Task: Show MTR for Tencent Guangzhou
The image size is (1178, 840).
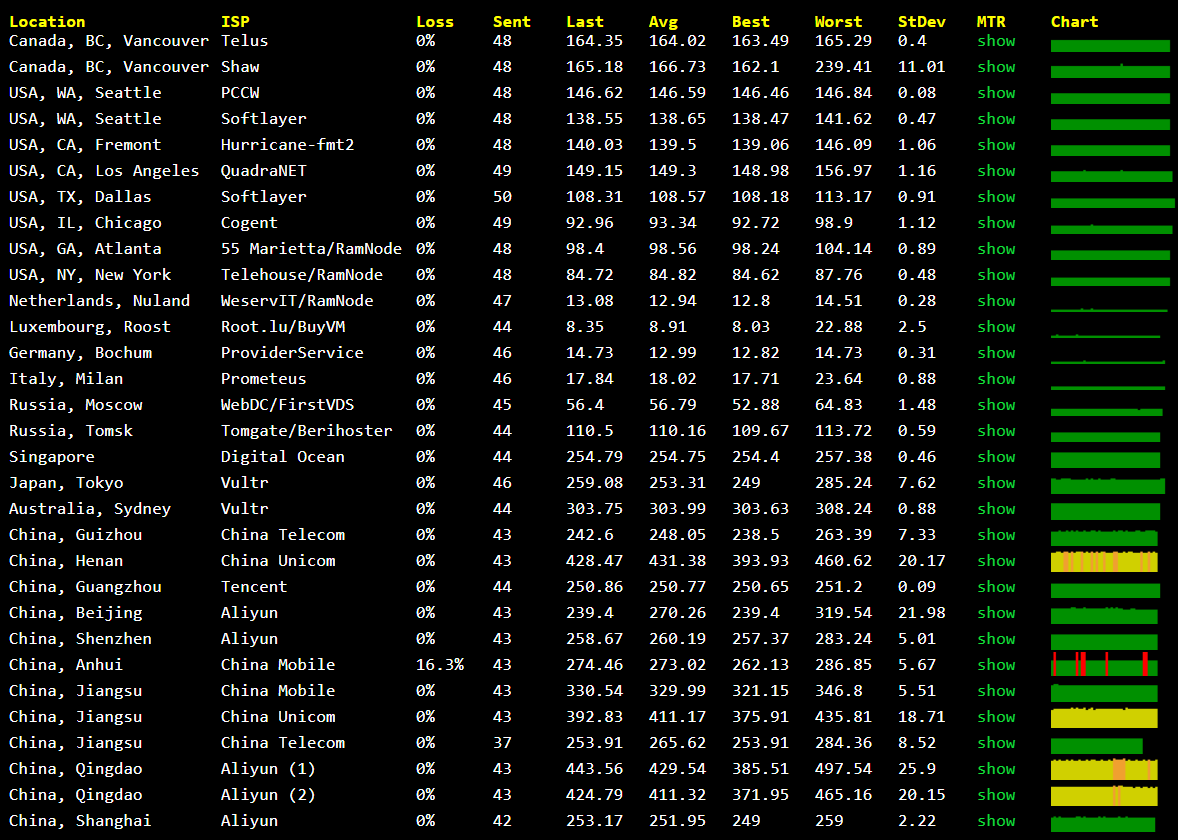Action: 996,587
